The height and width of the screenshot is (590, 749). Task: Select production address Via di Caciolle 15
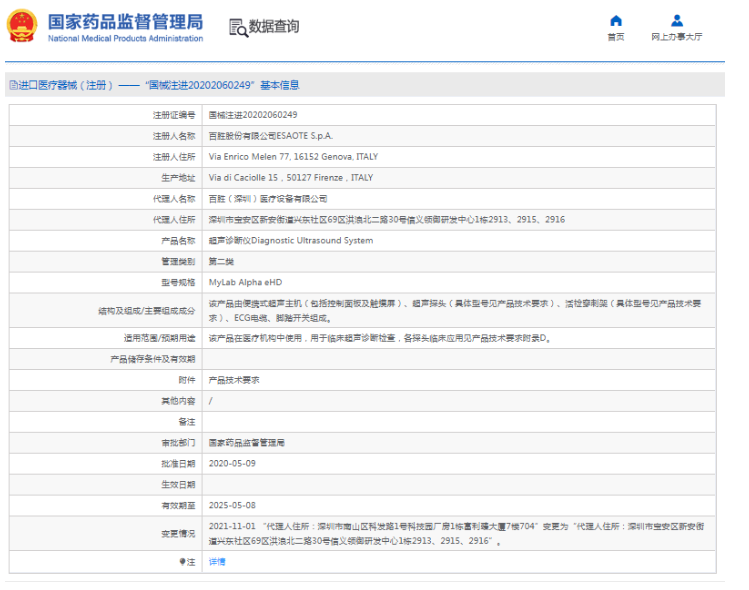tap(290, 178)
